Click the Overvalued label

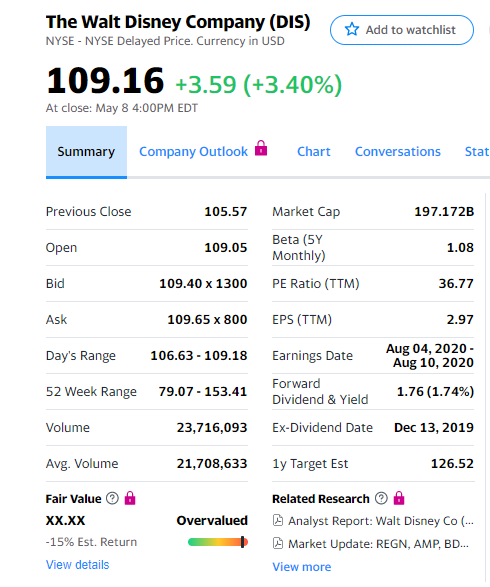[x=212, y=520]
